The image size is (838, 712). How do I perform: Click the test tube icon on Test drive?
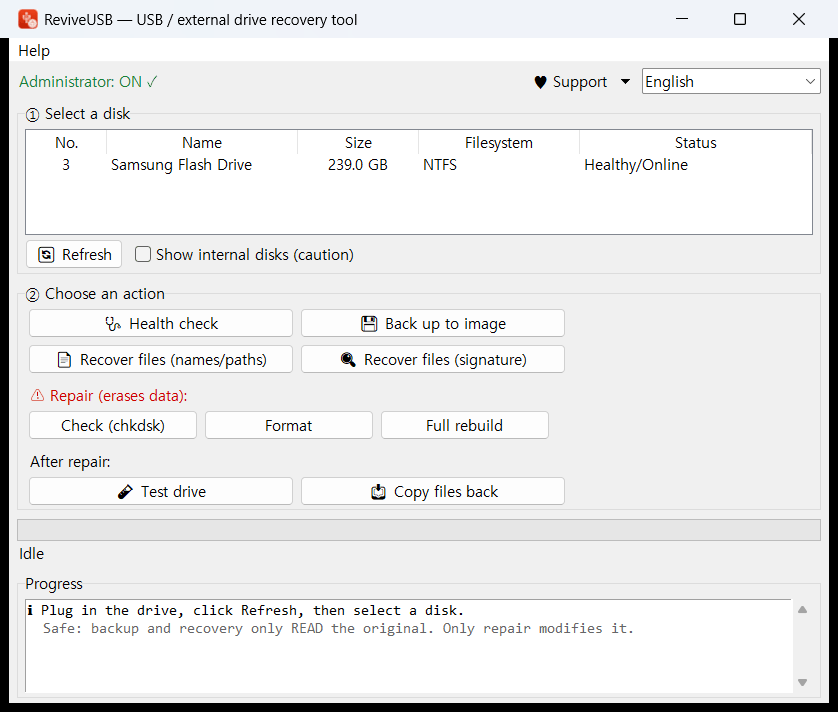pyautogui.click(x=125, y=492)
